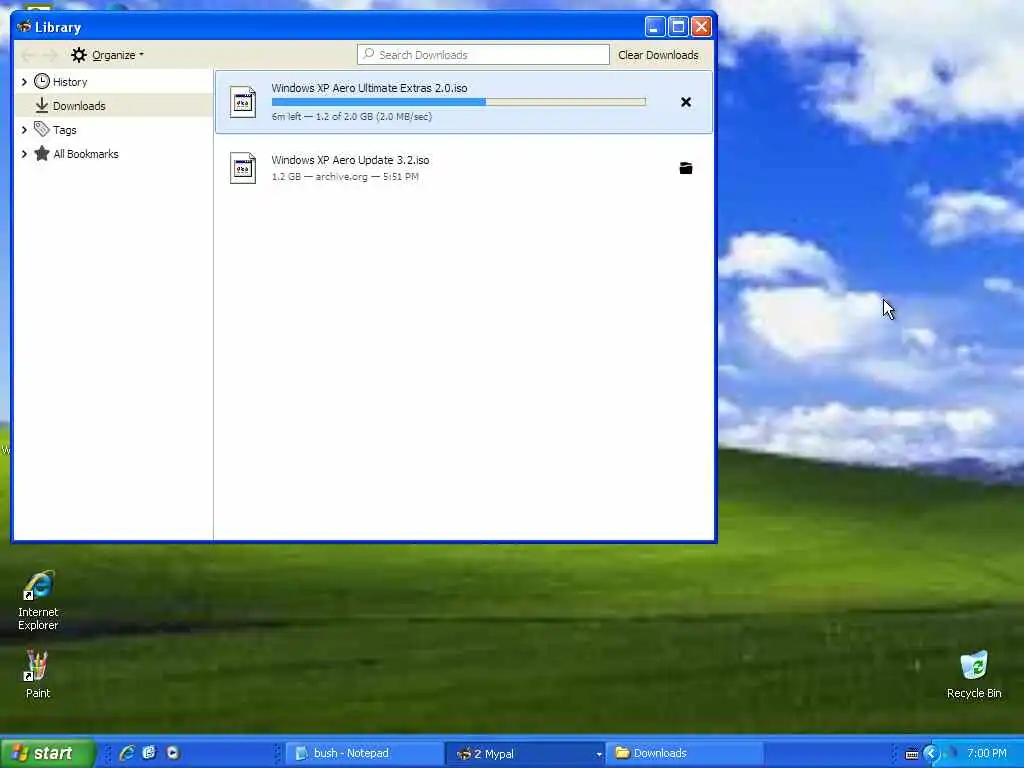Expand the Tags tree node
1024x768 pixels.
click(24, 130)
